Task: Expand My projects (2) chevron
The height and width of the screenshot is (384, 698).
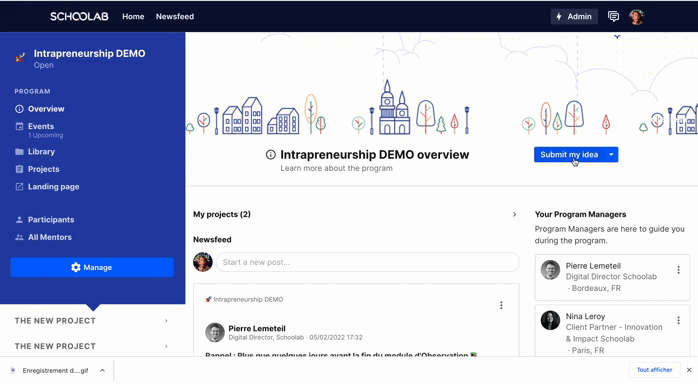Action: click(514, 214)
